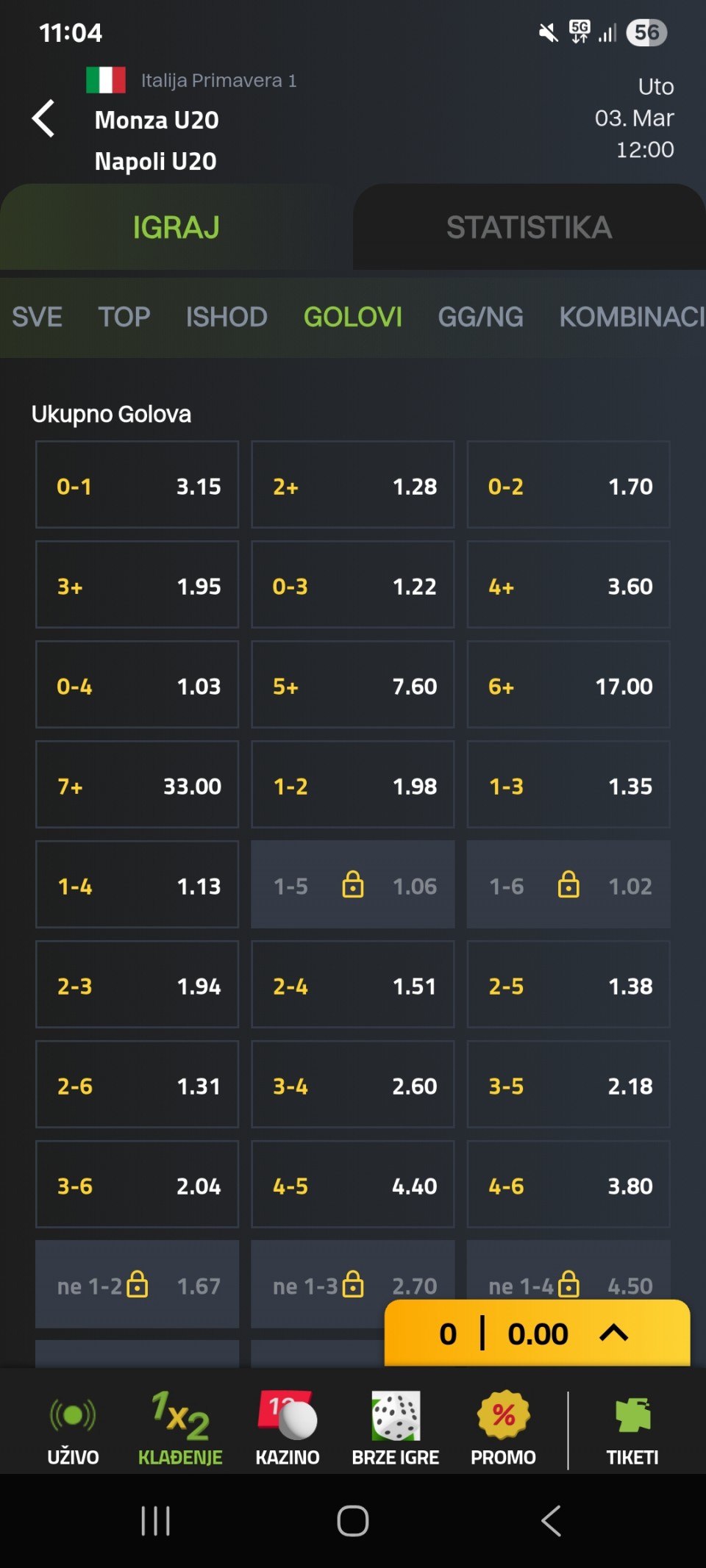Open the SVE markets tab

[37, 318]
